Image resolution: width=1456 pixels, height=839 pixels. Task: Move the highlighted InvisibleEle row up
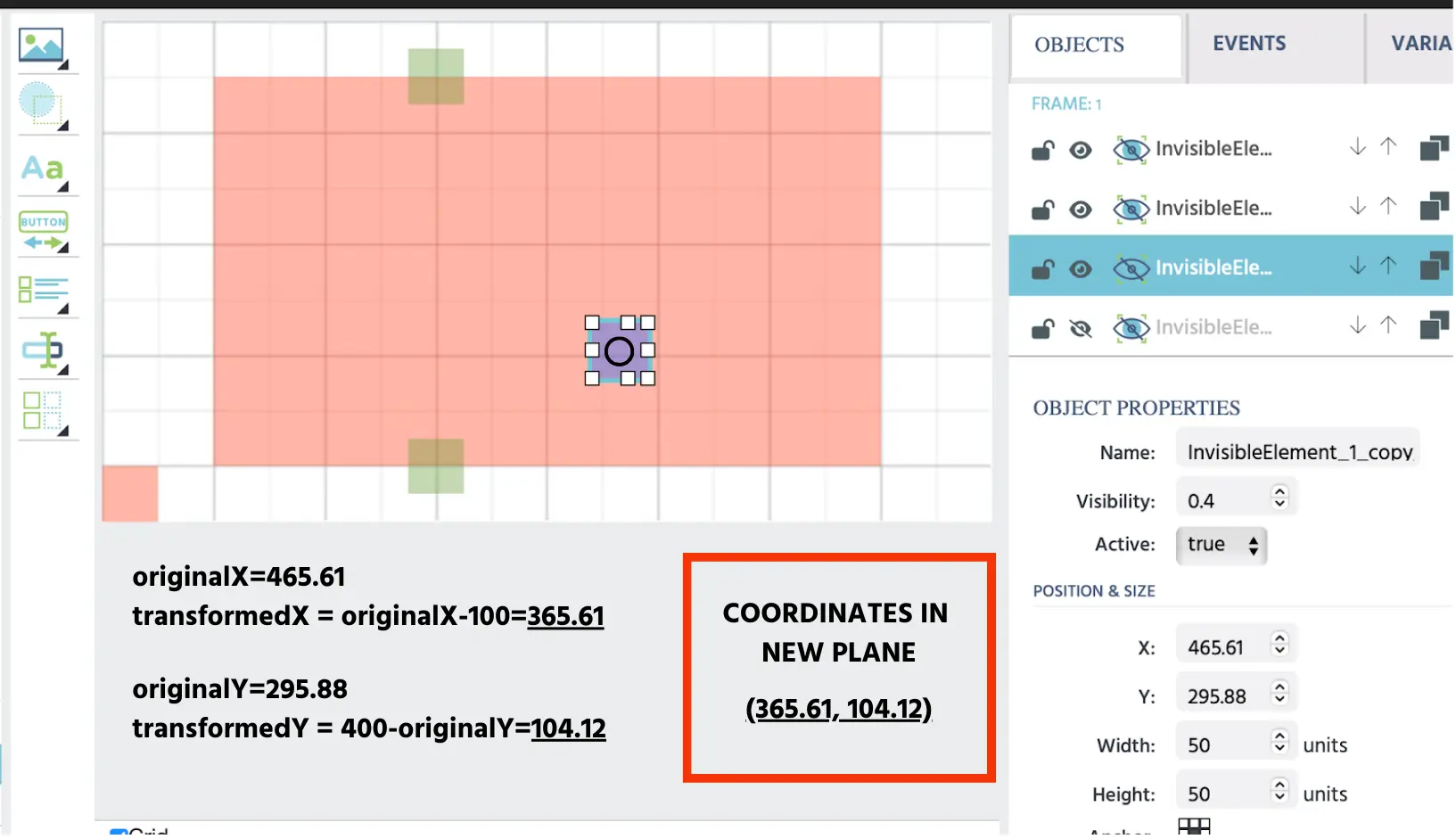click(1388, 265)
